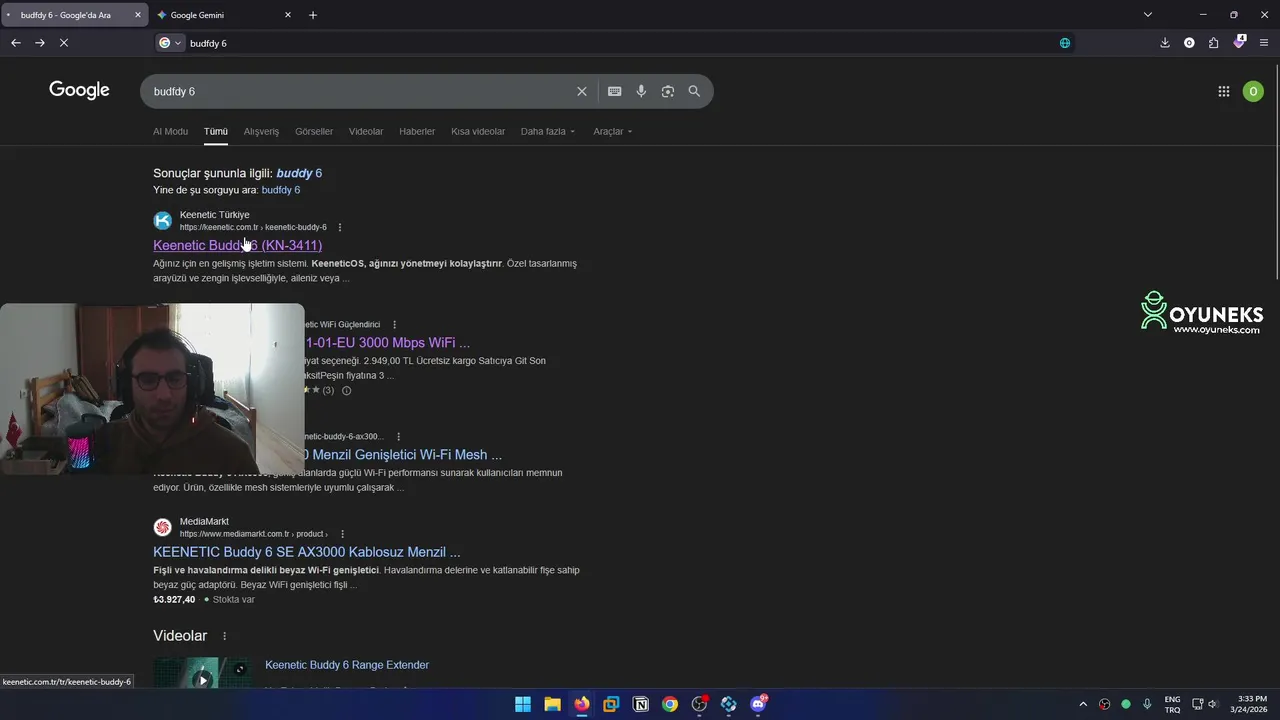Open the Downloads panel
1280x720 pixels.
[1165, 43]
